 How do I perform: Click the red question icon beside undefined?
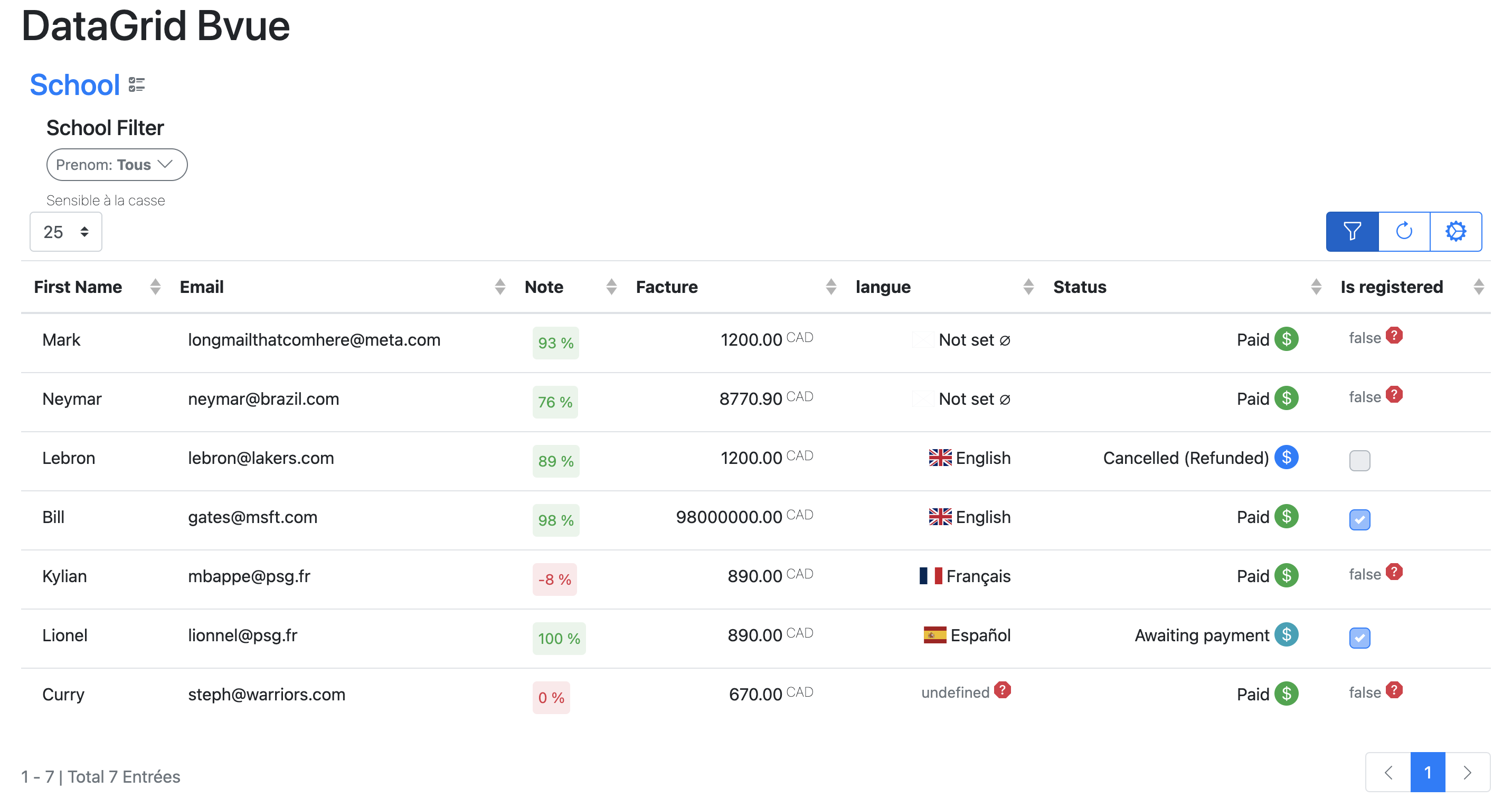pyautogui.click(x=1002, y=690)
